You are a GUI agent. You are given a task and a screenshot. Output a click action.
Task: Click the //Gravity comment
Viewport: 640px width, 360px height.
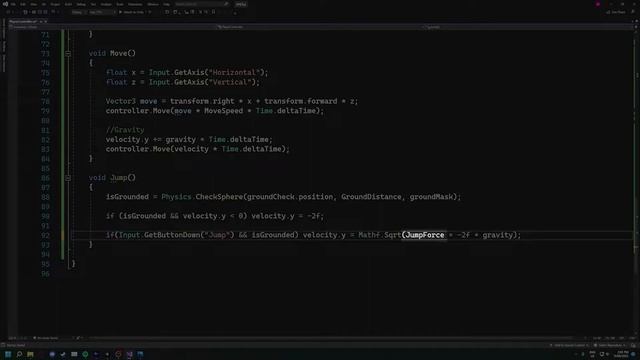pos(125,130)
